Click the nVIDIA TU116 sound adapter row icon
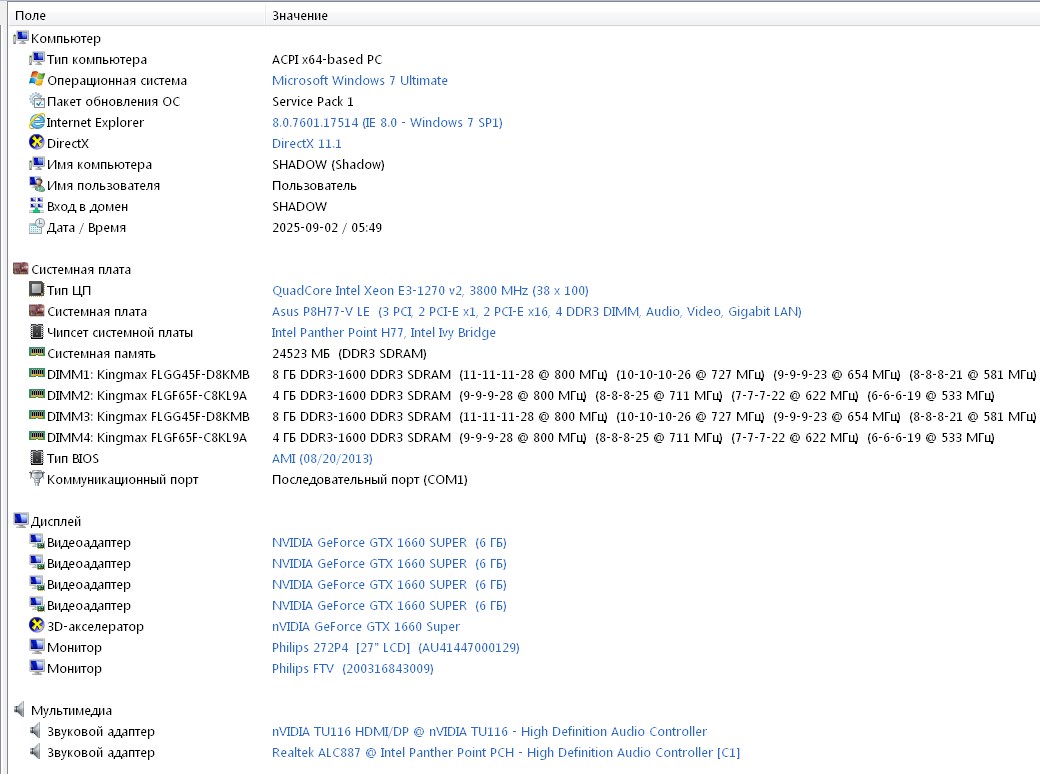The width and height of the screenshot is (1040, 774). pos(36,731)
